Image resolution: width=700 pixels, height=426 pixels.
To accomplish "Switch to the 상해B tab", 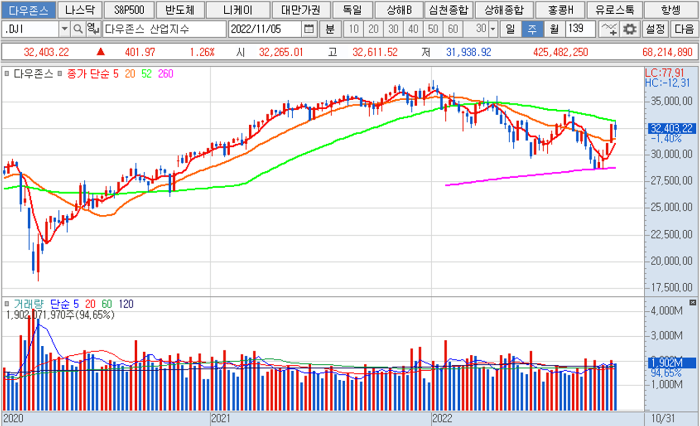I will tap(399, 10).
